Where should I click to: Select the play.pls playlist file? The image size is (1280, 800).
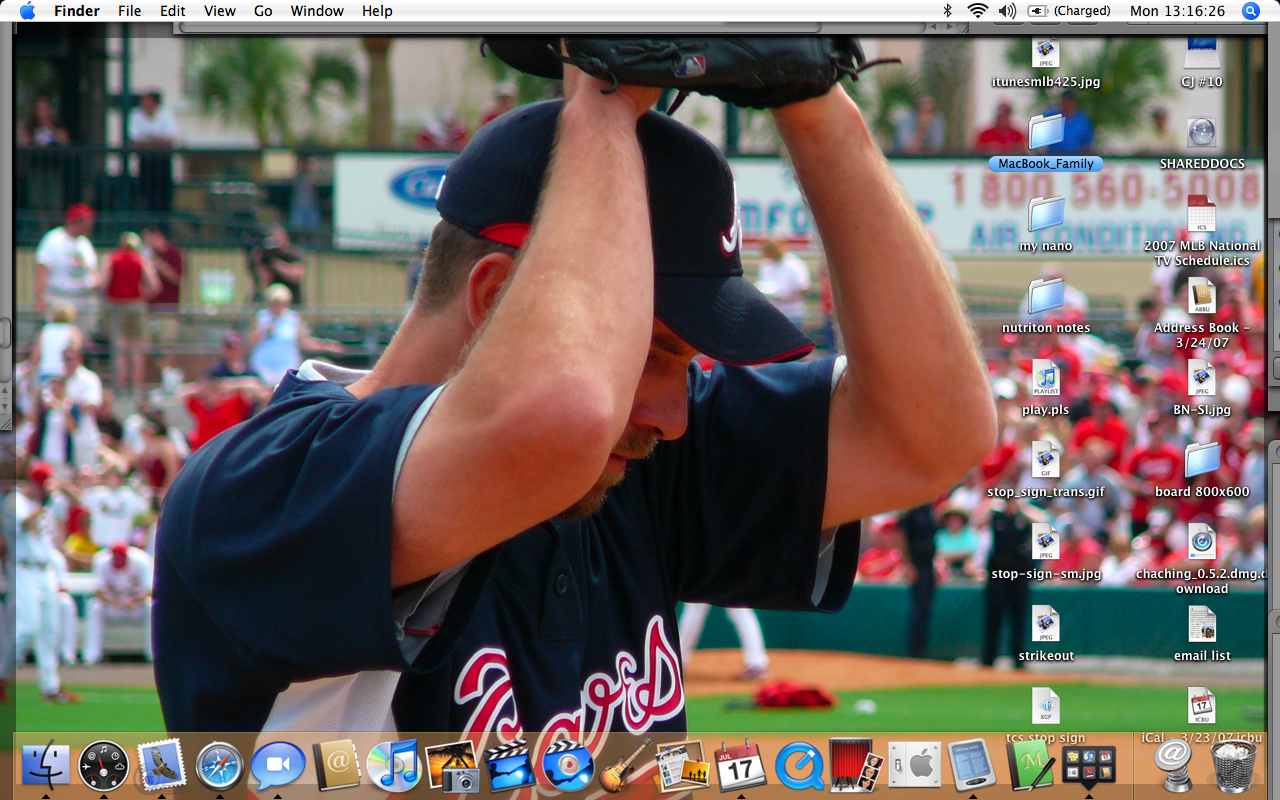(x=1046, y=388)
